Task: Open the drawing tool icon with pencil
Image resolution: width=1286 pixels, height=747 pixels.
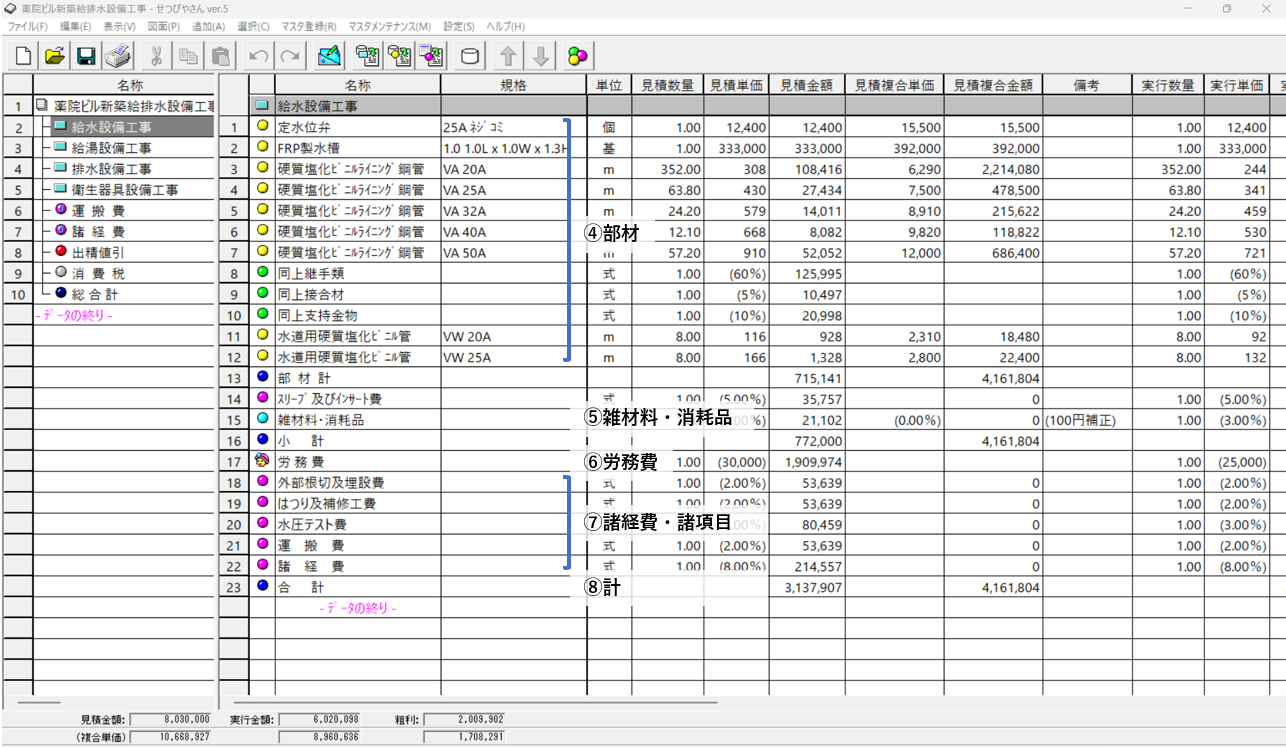Action: click(x=329, y=56)
